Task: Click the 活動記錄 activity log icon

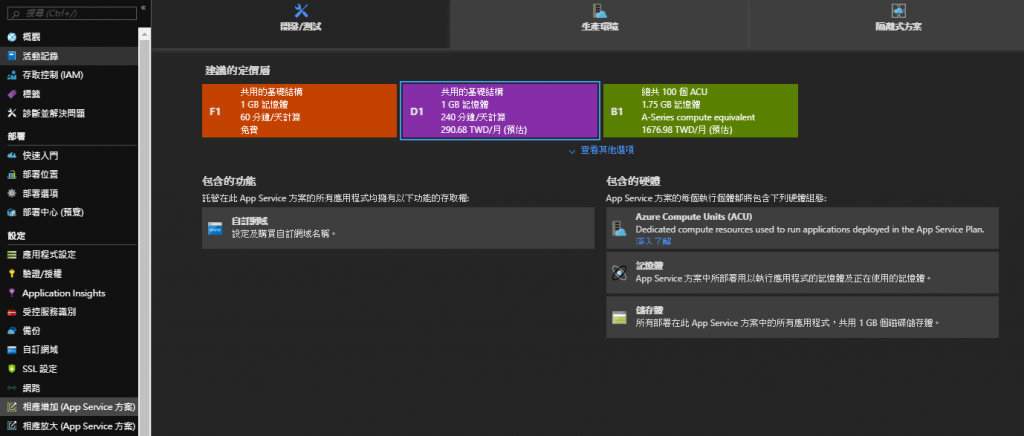Action: [12, 56]
